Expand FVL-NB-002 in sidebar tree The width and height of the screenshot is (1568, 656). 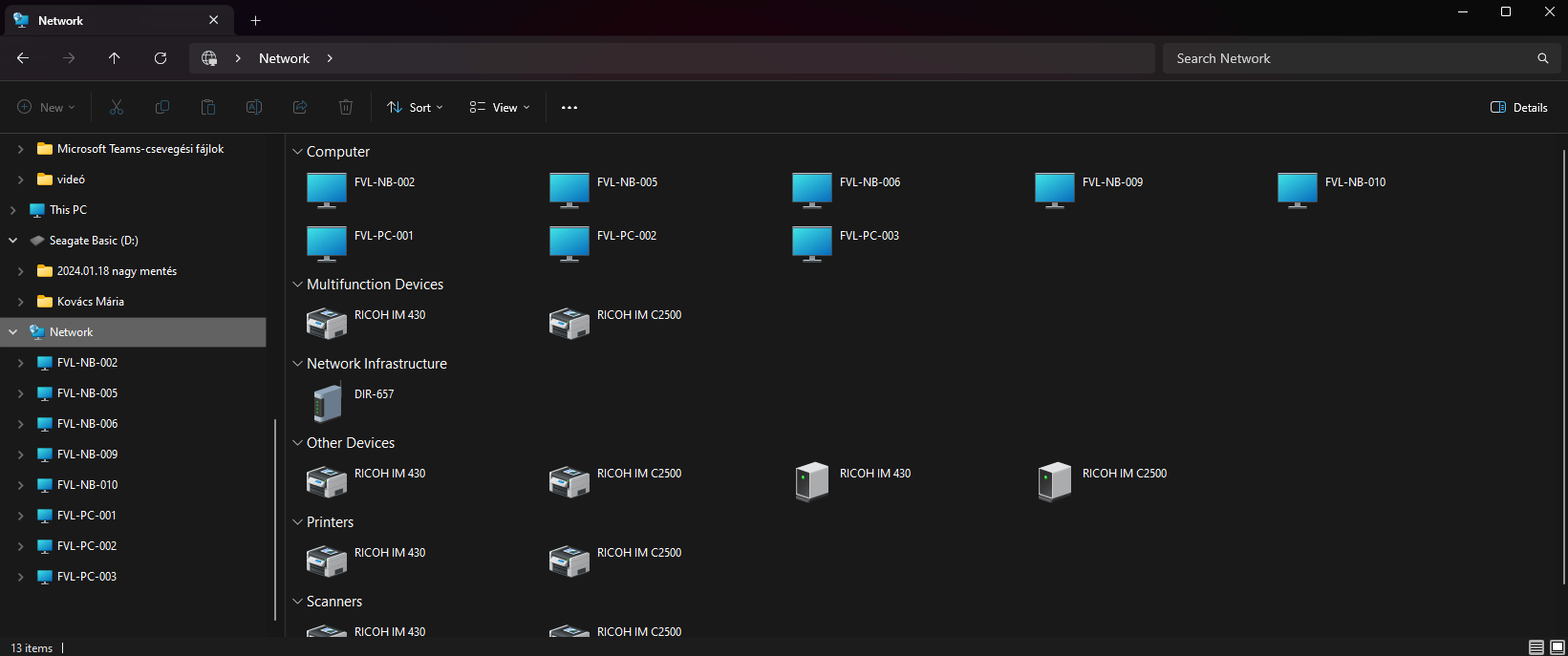point(21,363)
